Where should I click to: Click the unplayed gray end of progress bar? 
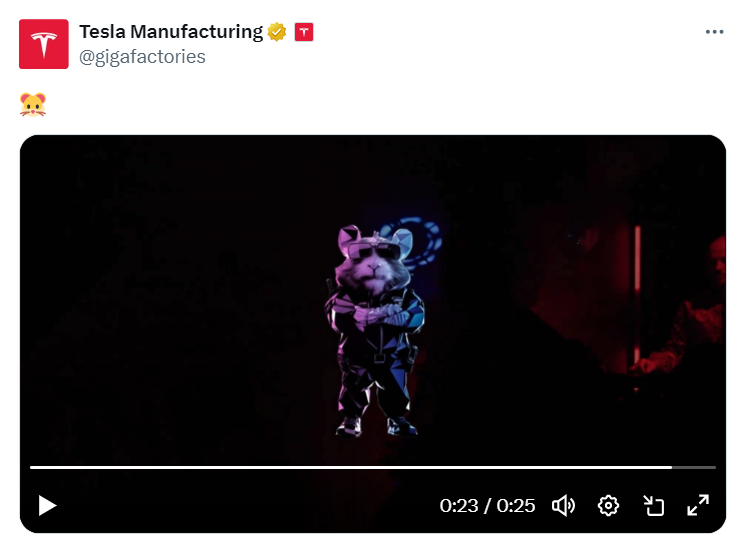point(694,467)
